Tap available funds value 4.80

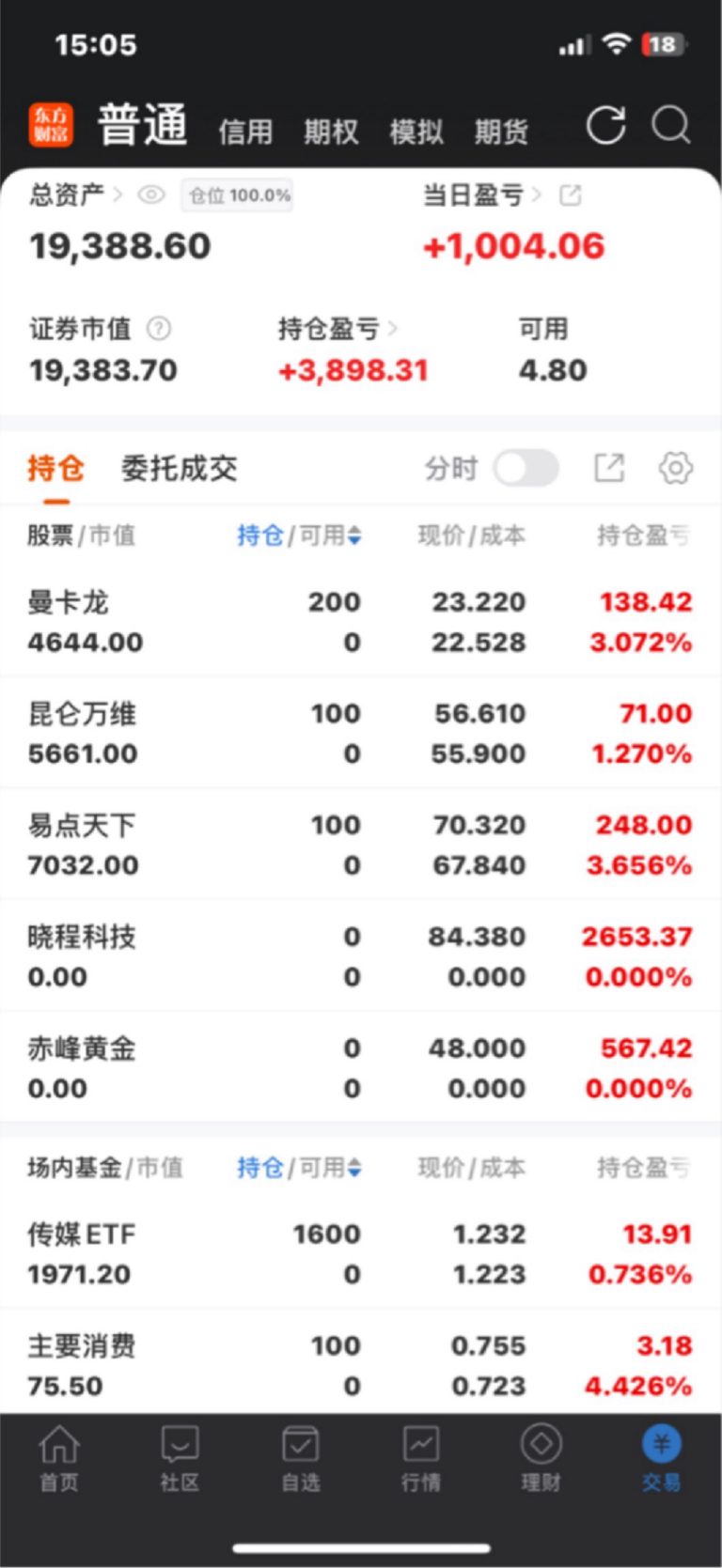point(553,370)
